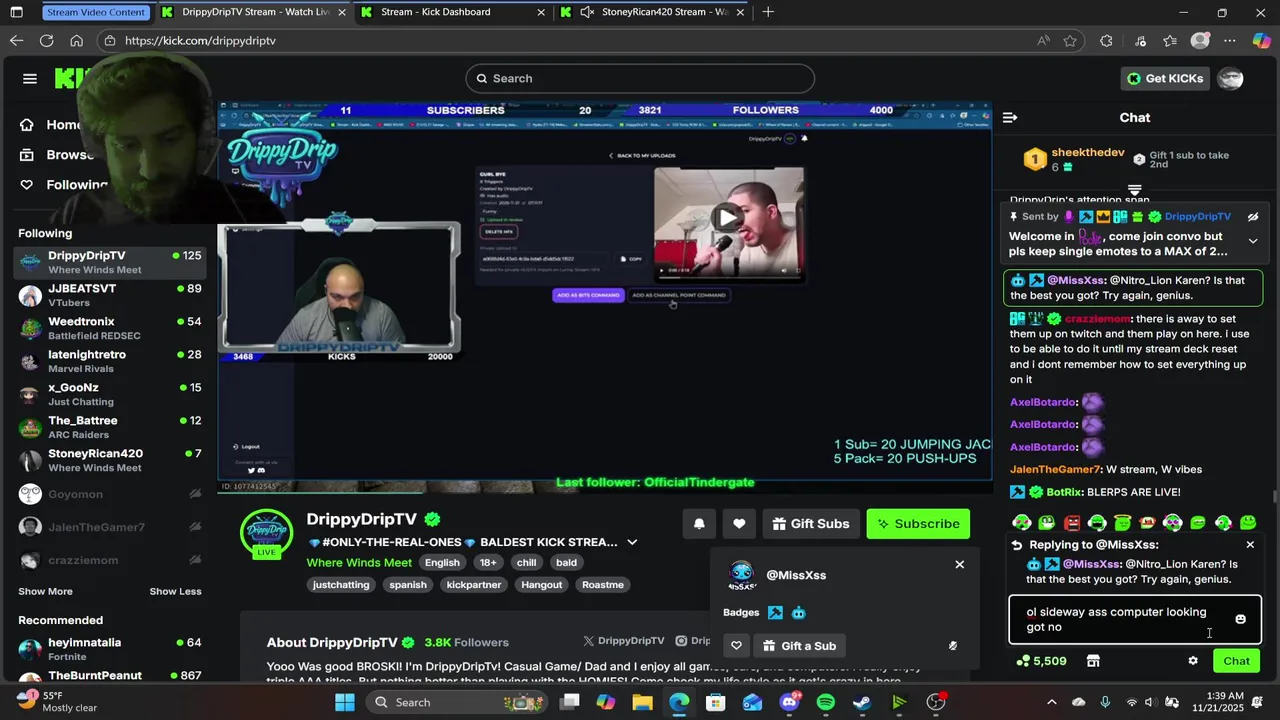This screenshot has height=720, width=1280.
Task: Click Show More in Following list
Action: [x=45, y=592]
